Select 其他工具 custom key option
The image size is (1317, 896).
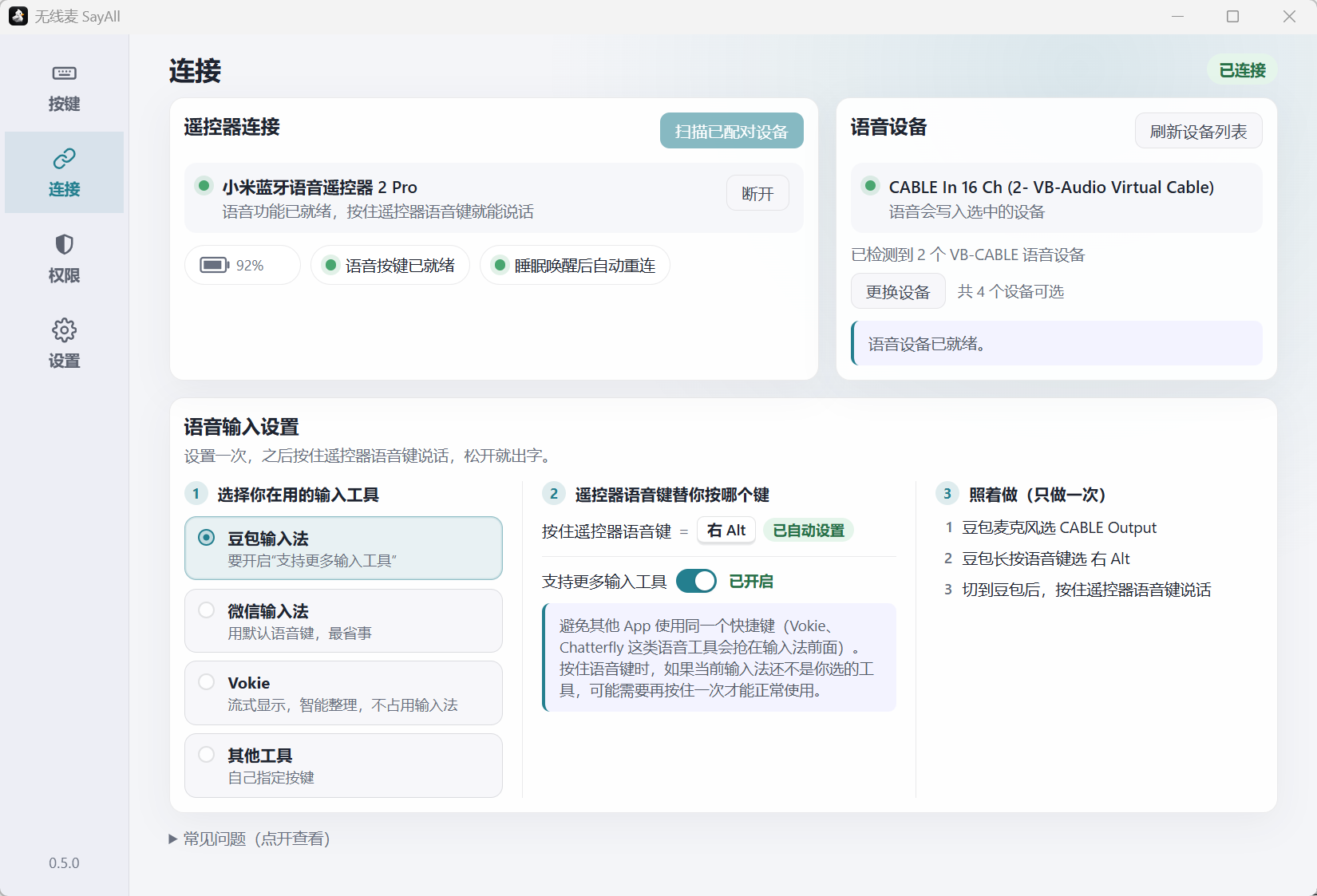pyautogui.click(x=343, y=765)
